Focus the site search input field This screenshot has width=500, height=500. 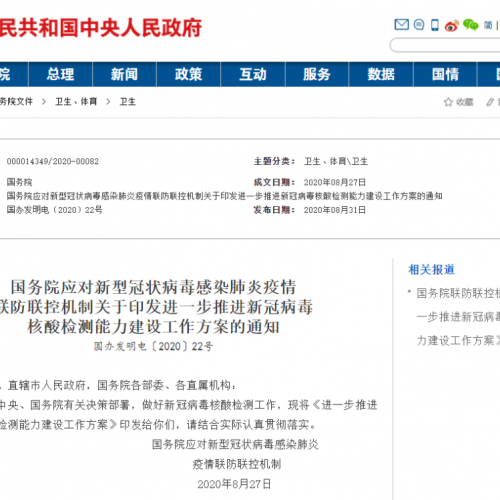coord(445,45)
